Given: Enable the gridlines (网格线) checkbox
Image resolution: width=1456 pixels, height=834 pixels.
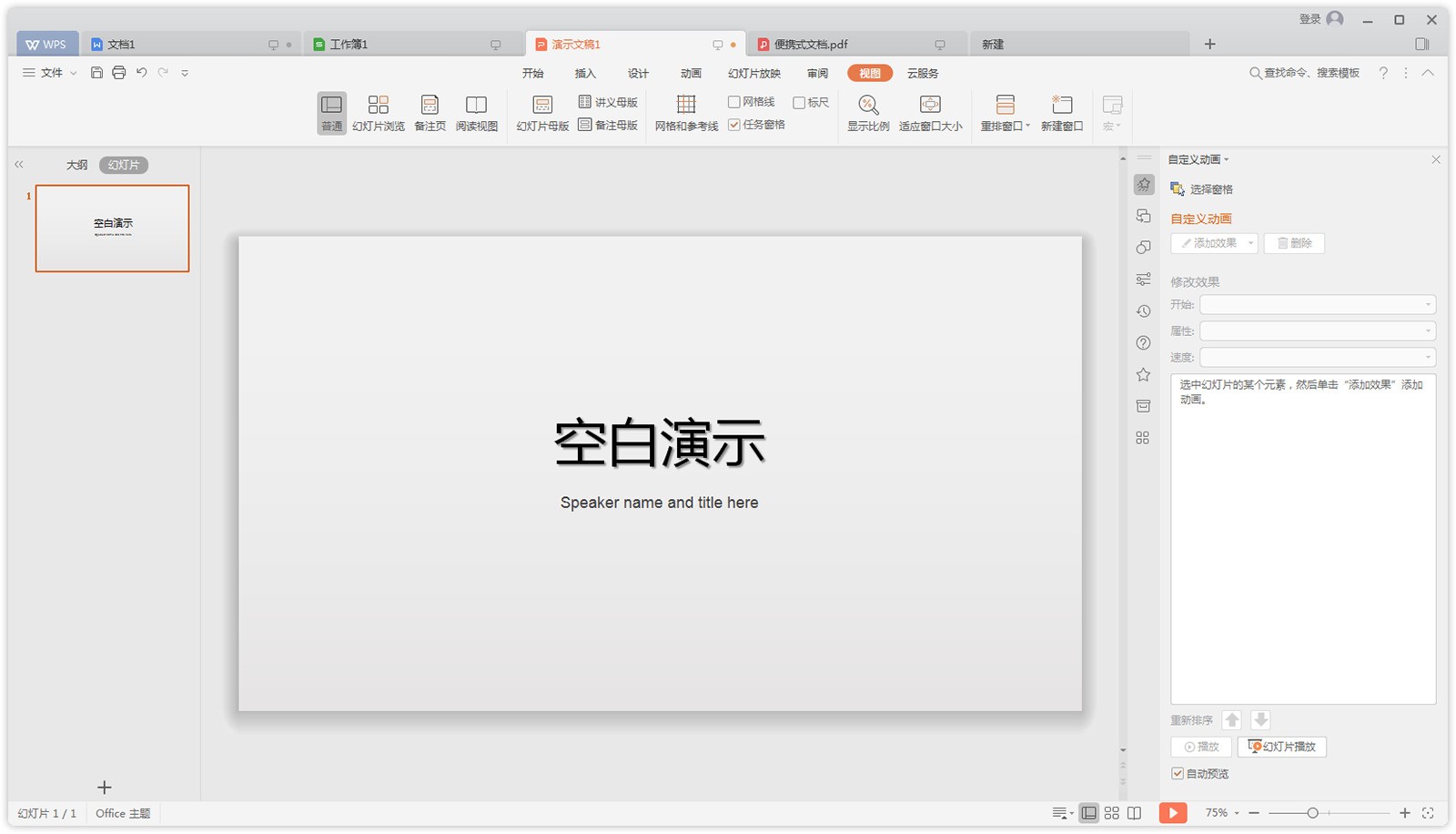Looking at the screenshot, I should [x=733, y=101].
